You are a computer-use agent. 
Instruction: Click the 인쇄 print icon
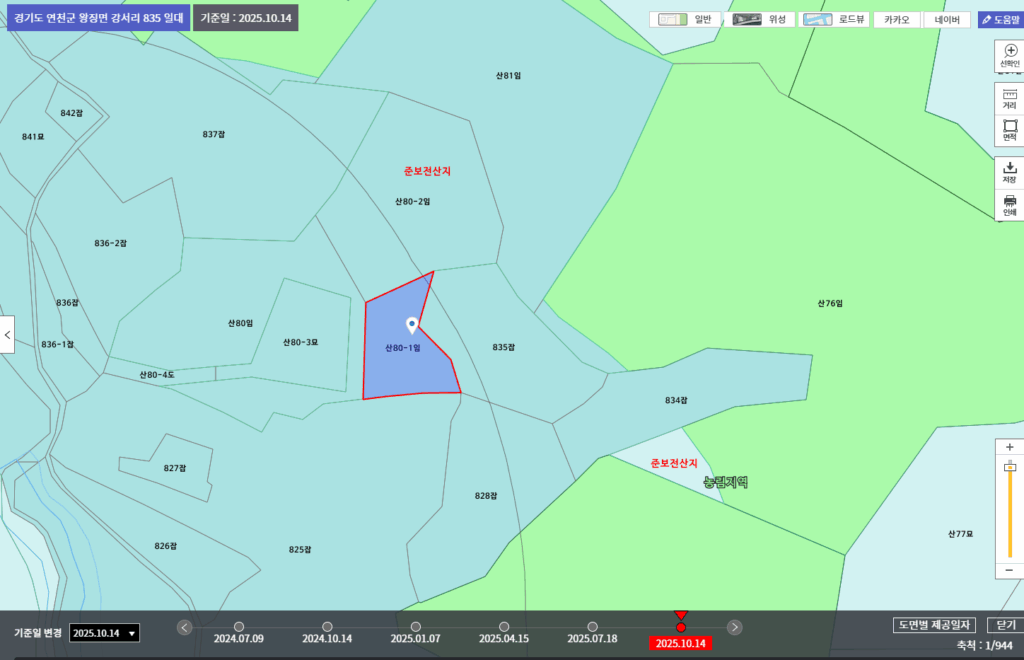click(x=1009, y=204)
